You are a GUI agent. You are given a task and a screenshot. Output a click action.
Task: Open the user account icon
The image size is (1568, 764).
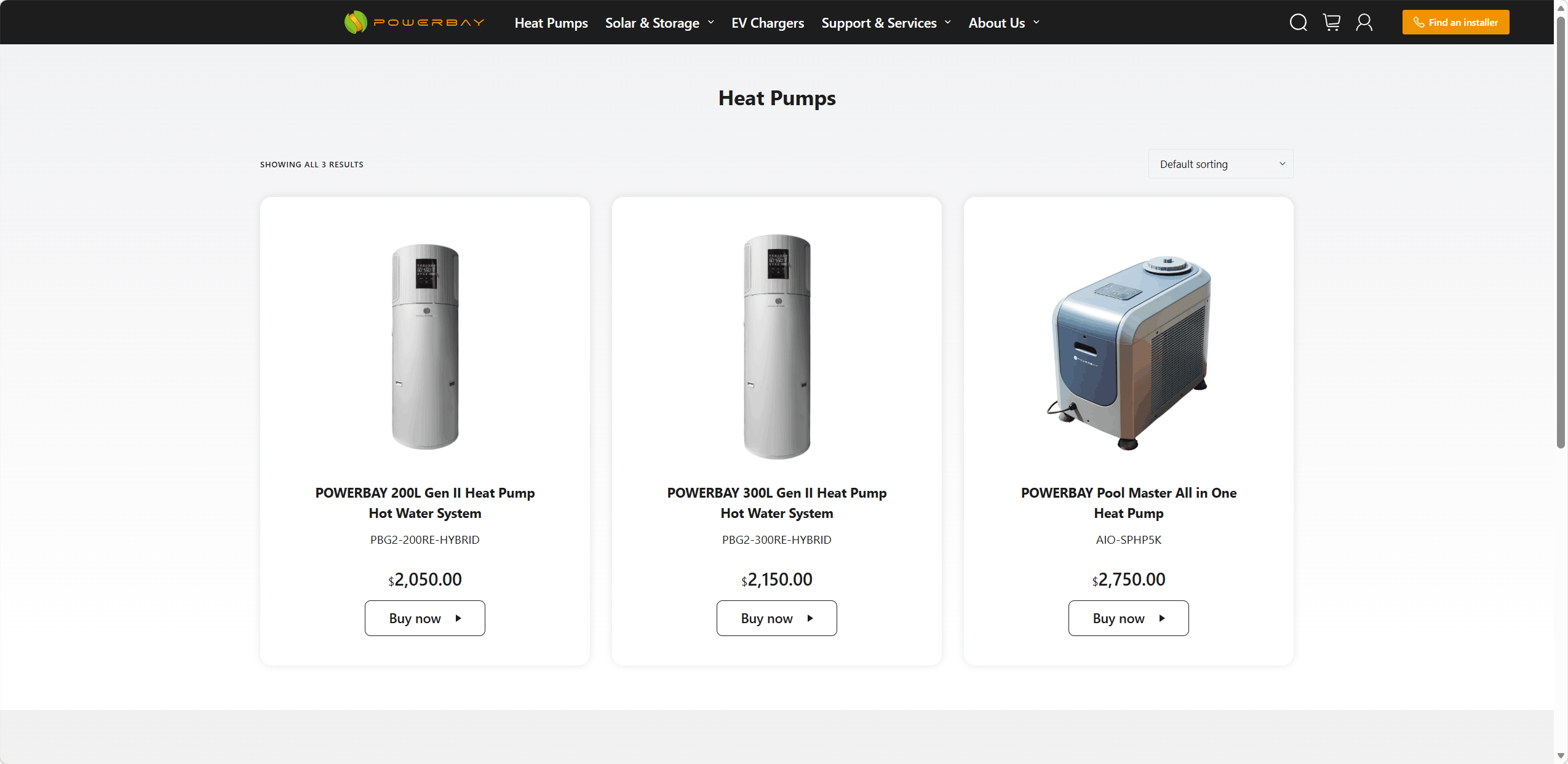1364,23
